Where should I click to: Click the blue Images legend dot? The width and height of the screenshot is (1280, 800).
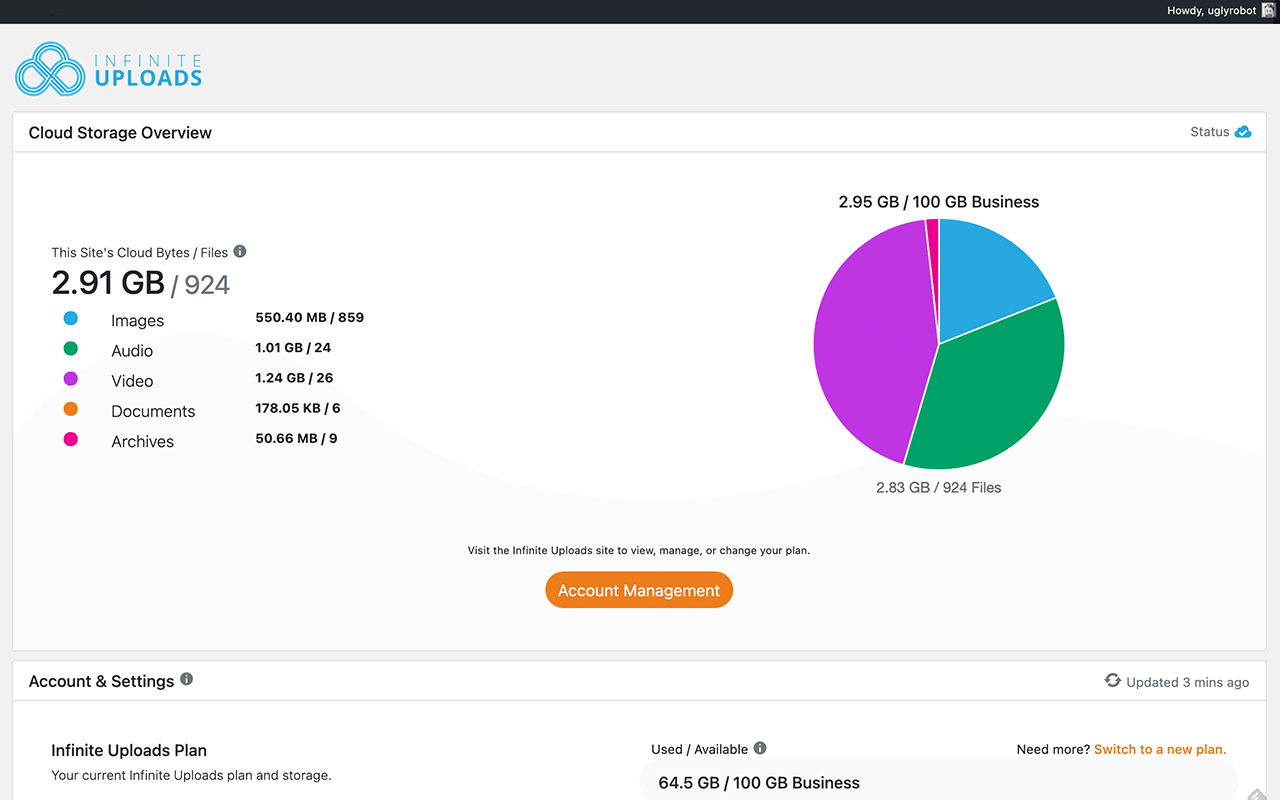pos(71,319)
